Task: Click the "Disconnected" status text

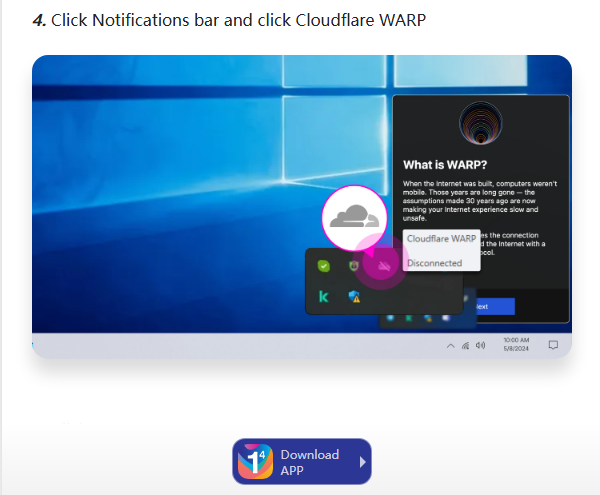Action: pos(434,263)
